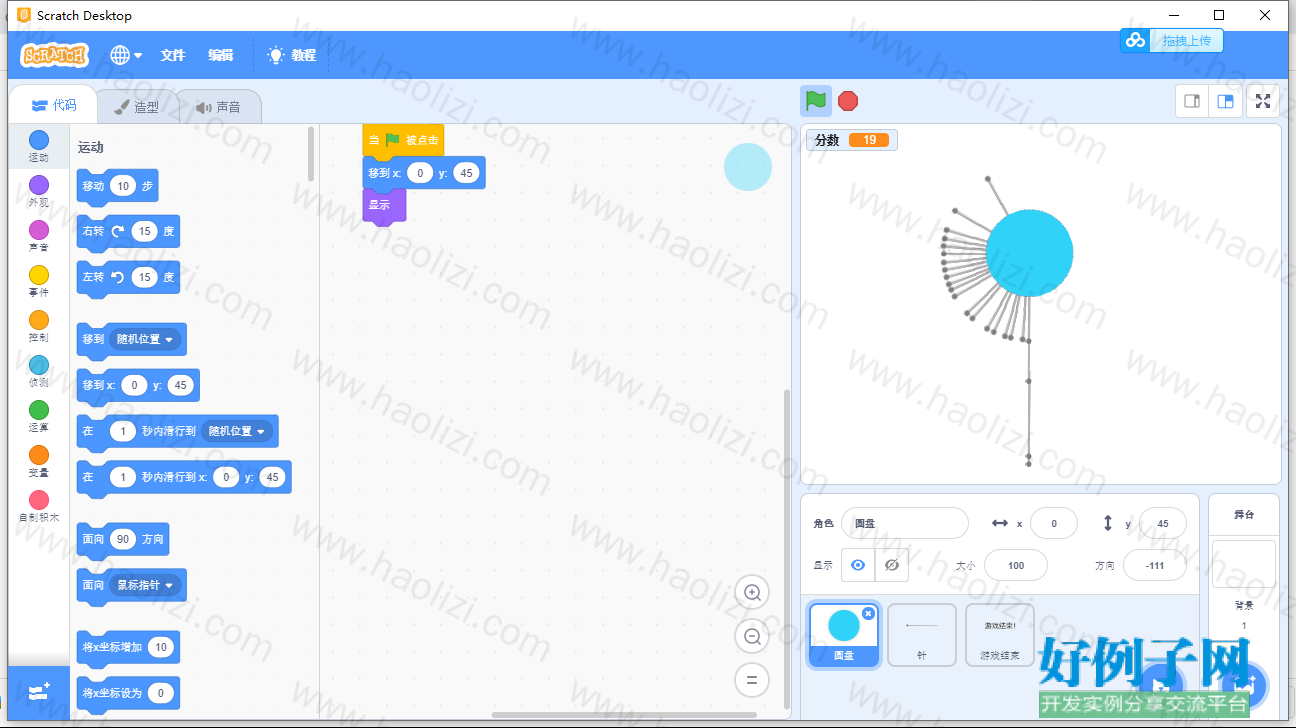
Task: Click the workspace vertical scrollbar
Action: click(786, 548)
